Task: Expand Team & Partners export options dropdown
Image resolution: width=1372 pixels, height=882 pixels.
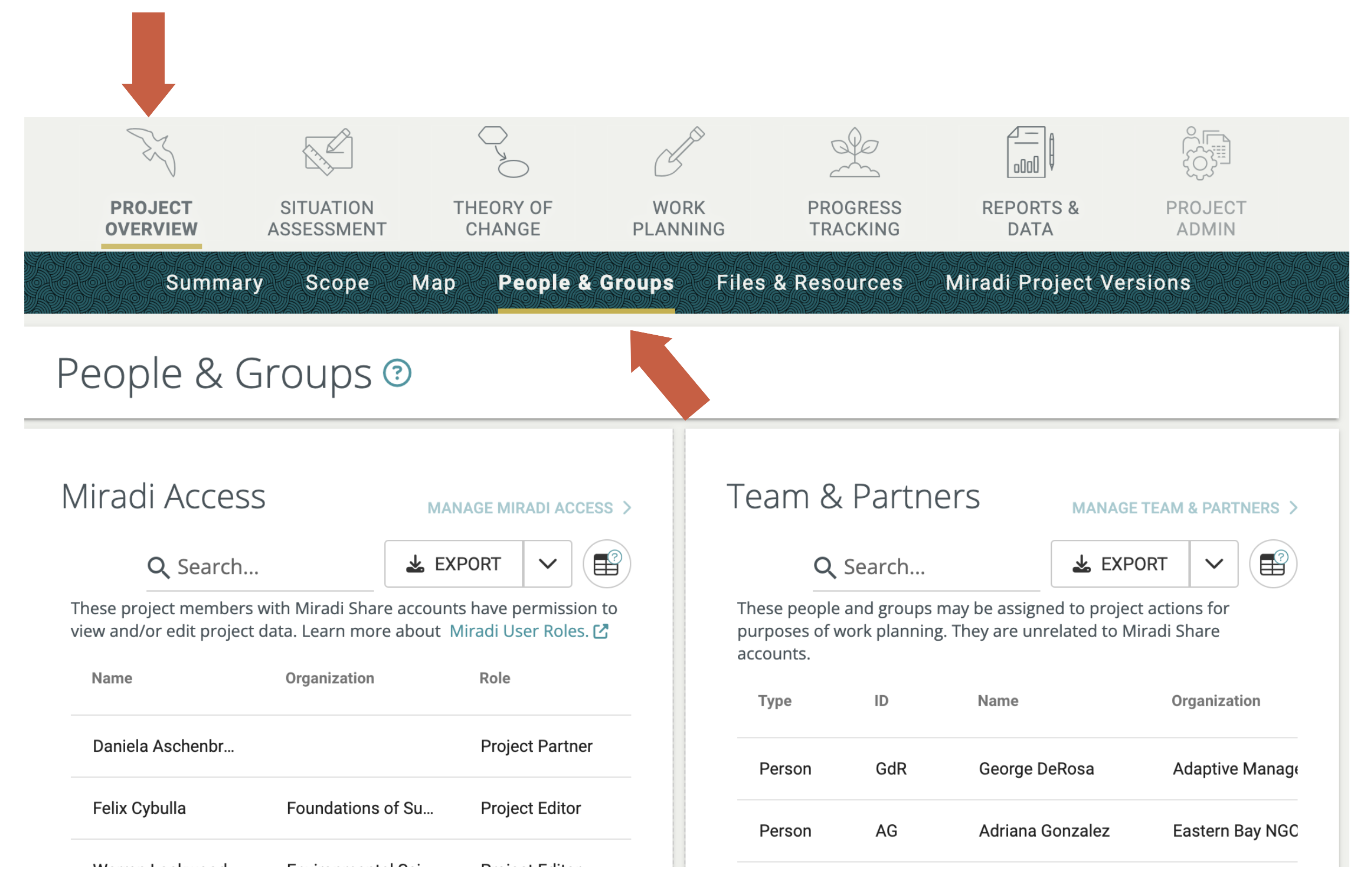Action: [x=1213, y=564]
